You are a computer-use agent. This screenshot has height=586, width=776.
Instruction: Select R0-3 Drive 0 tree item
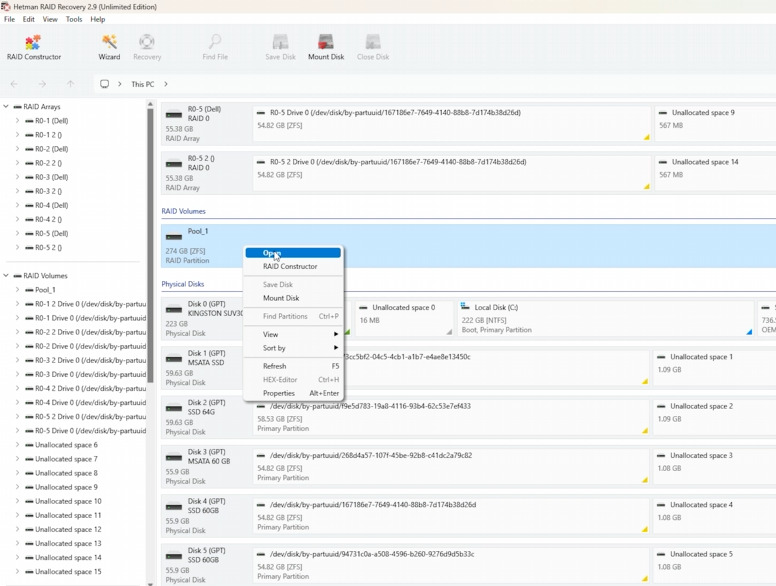tap(91, 374)
